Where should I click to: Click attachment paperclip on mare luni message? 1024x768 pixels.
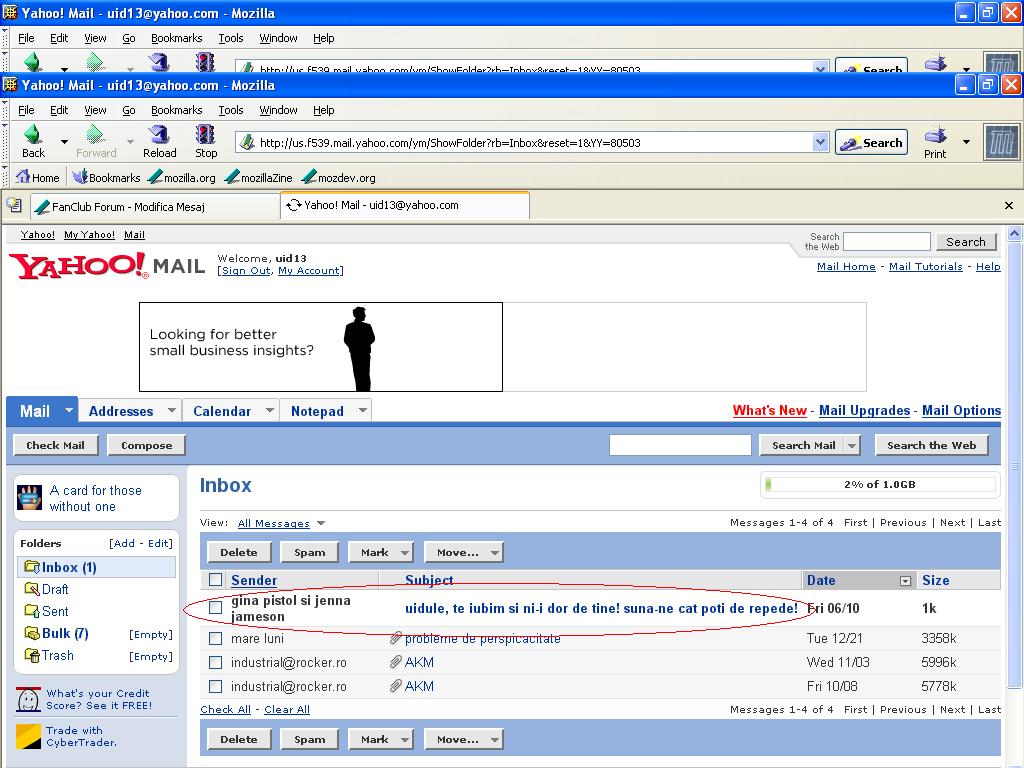[396, 638]
